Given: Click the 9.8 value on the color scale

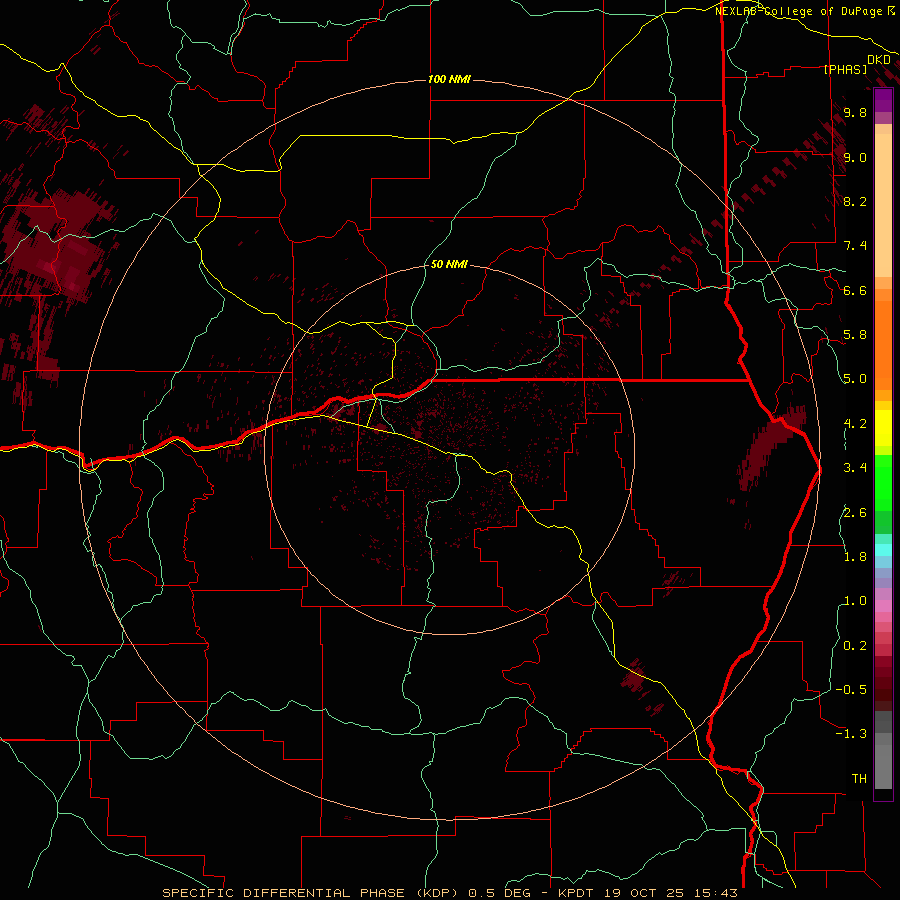Looking at the screenshot, I should 855,112.
